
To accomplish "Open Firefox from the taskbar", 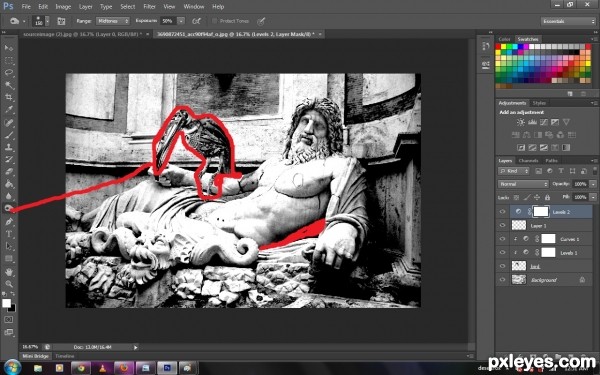I will [123, 368].
